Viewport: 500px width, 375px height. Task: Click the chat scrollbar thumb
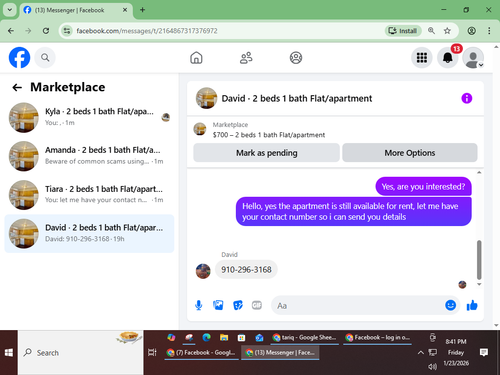[x=479, y=260]
